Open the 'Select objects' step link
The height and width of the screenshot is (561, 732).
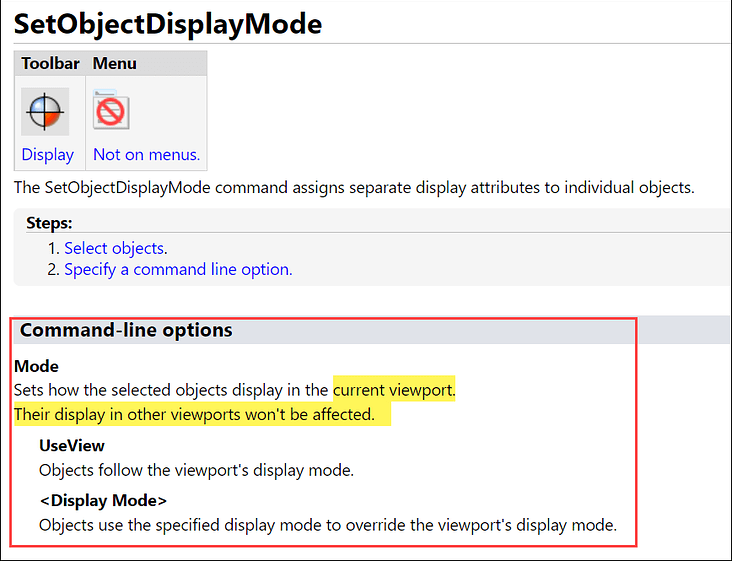114,248
